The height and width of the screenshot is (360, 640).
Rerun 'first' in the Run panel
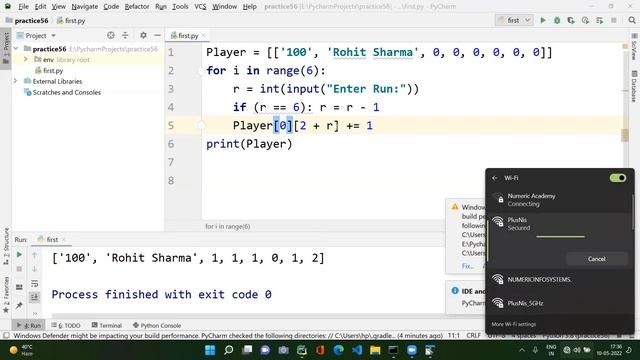pyautogui.click(x=19, y=255)
